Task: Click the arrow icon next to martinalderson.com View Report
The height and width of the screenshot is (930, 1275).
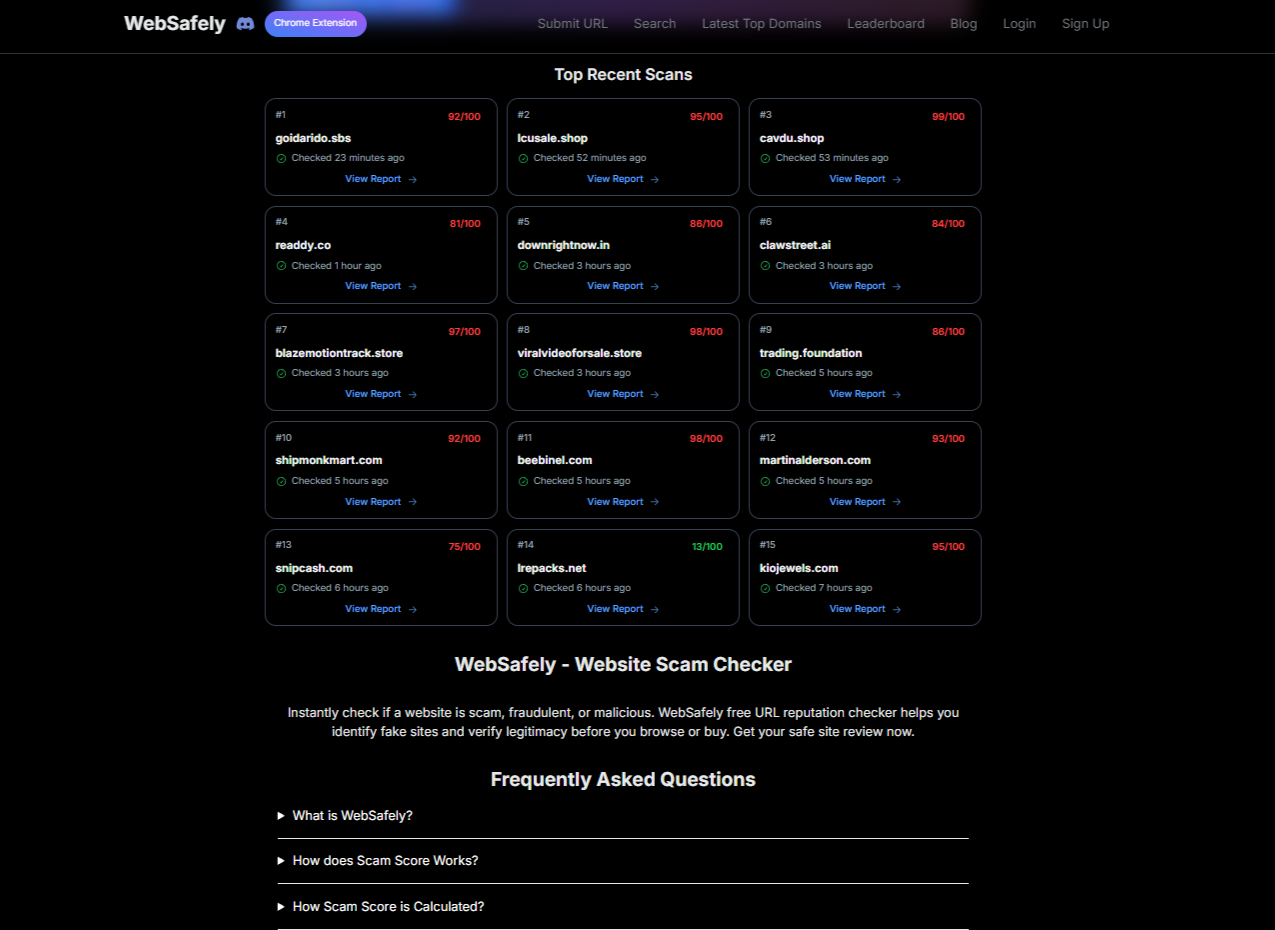Action: click(896, 501)
